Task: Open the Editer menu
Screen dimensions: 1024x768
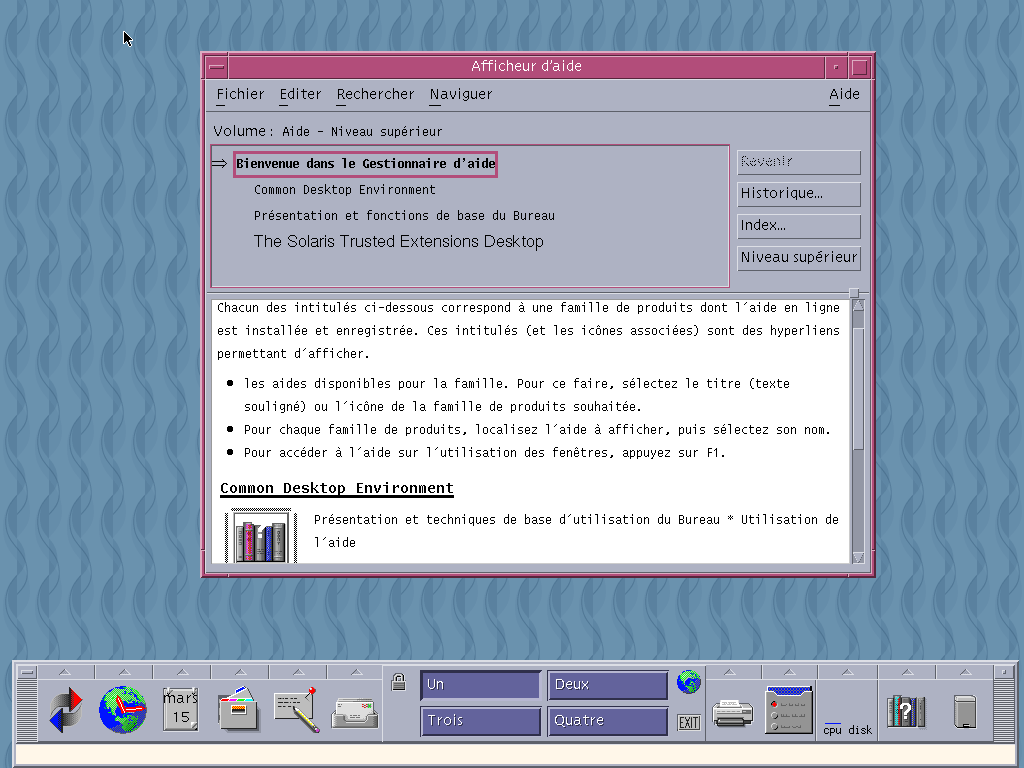Action: tap(300, 94)
